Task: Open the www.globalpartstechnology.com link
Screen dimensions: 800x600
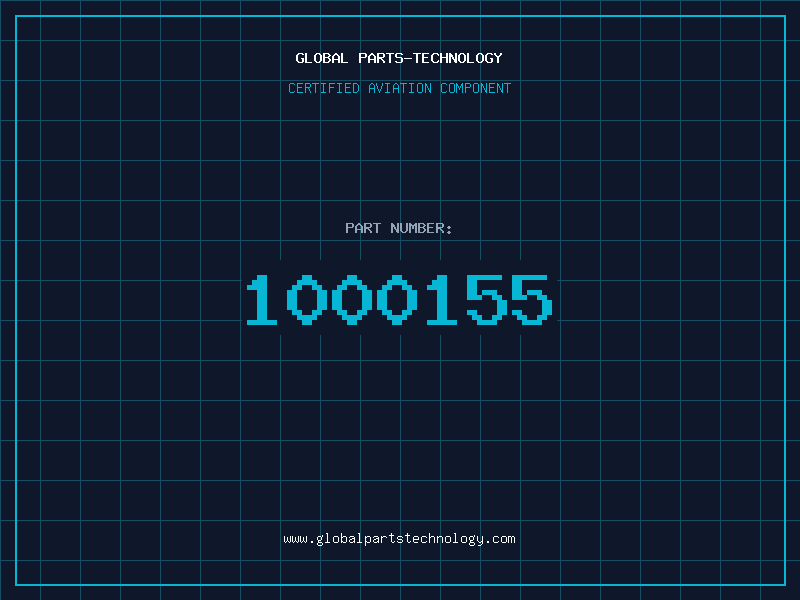Action: [399, 539]
